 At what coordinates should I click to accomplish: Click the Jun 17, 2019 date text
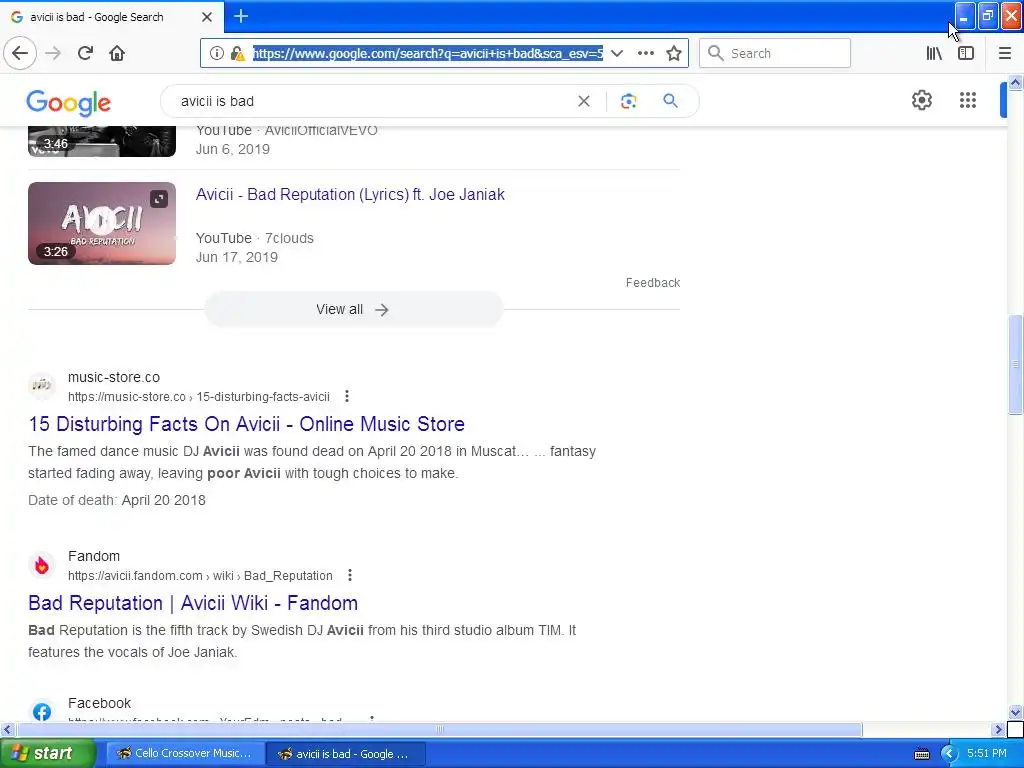click(x=236, y=257)
